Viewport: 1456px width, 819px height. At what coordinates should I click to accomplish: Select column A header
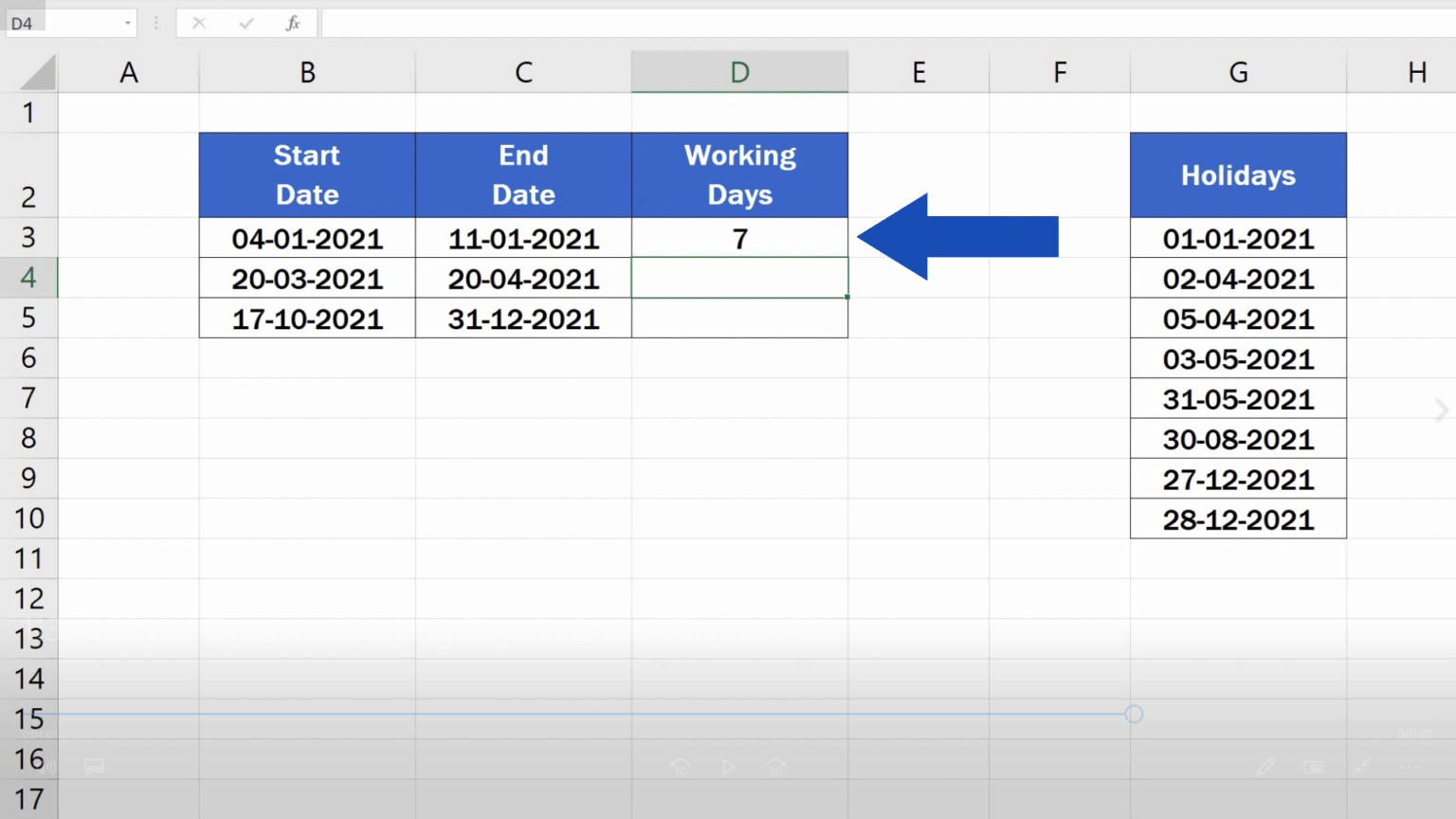pos(129,72)
